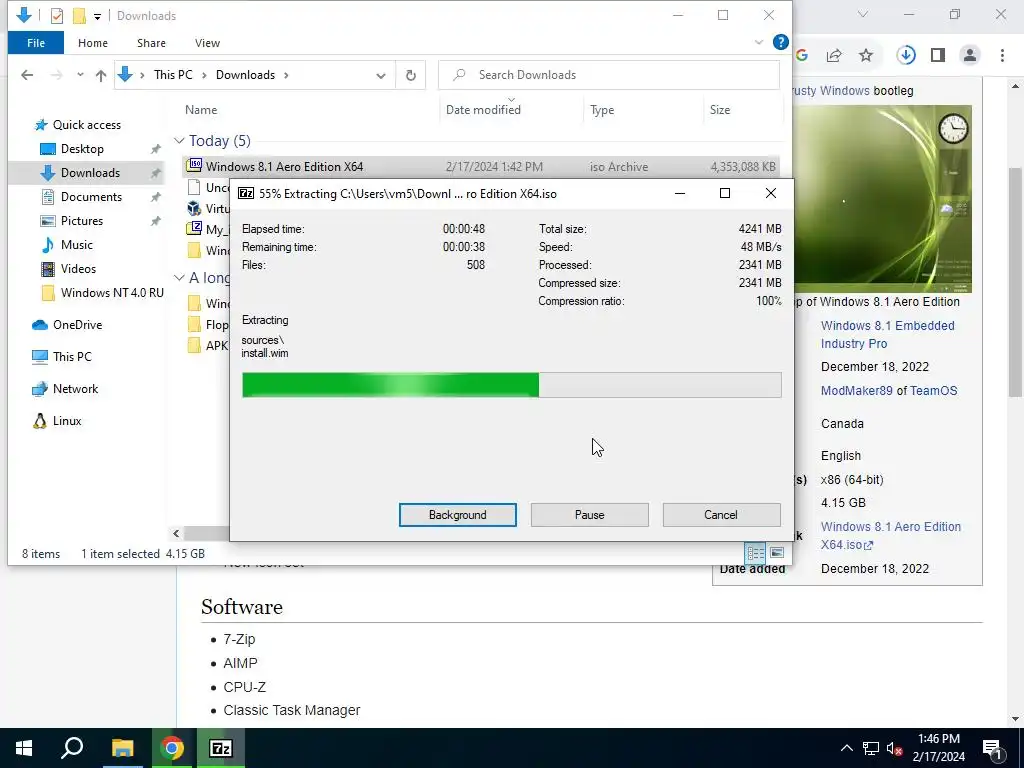
Task: Open Chrome profile icon
Action: point(970,56)
